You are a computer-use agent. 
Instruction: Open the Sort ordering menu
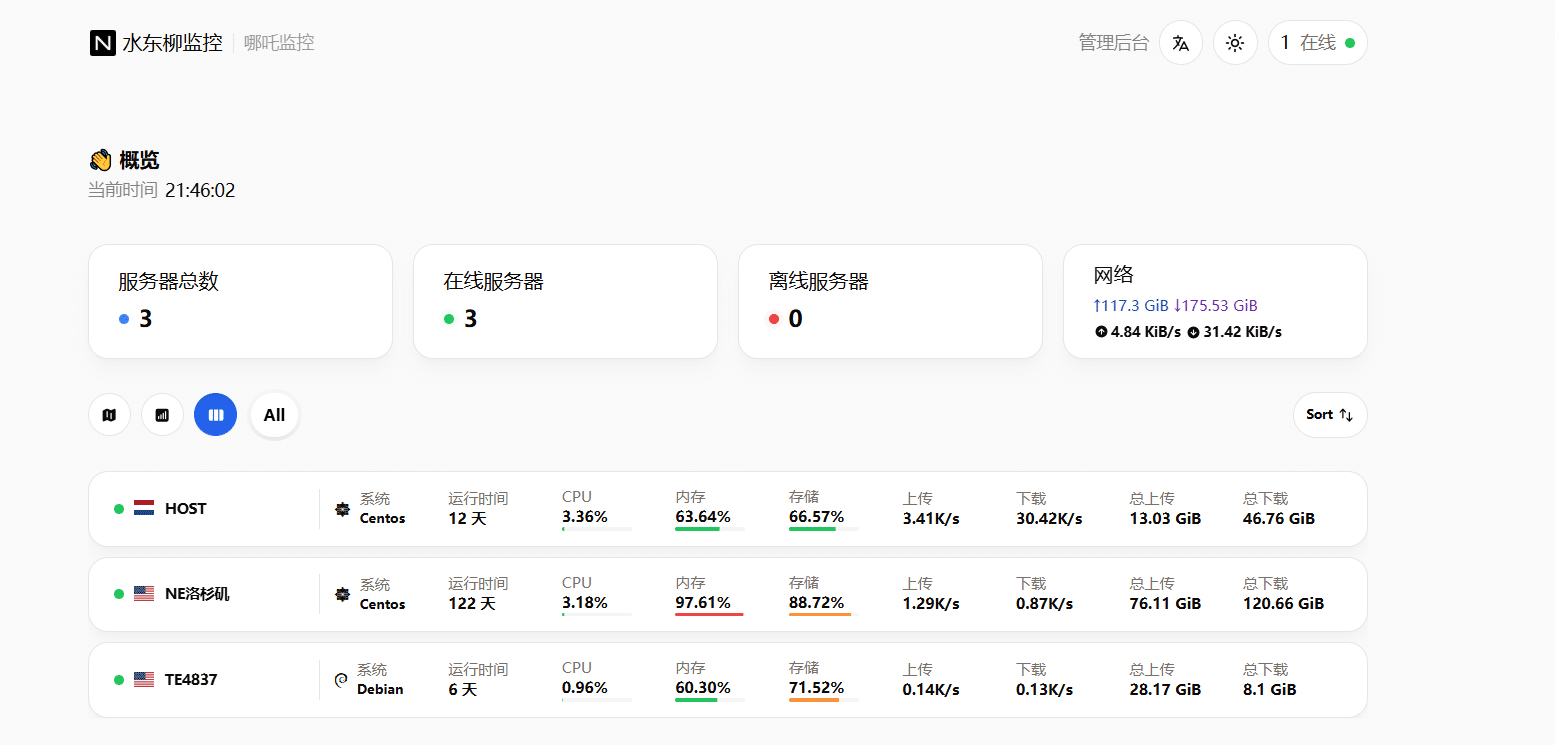[1330, 414]
